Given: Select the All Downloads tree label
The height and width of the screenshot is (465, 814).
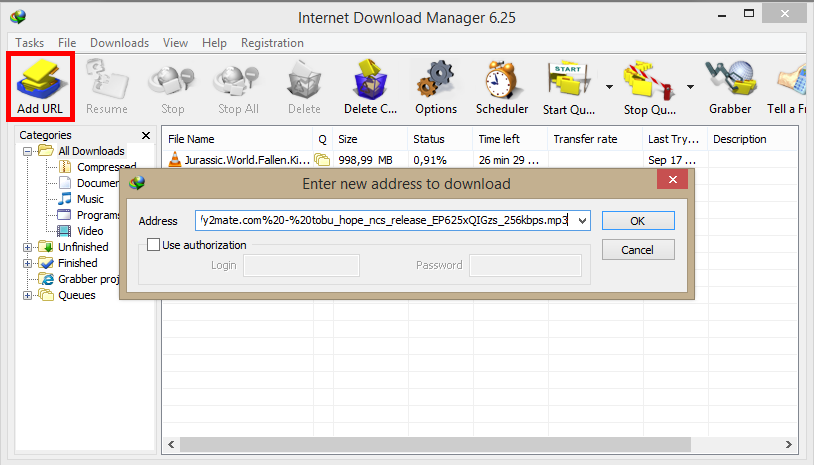Looking at the screenshot, I should point(91,151).
